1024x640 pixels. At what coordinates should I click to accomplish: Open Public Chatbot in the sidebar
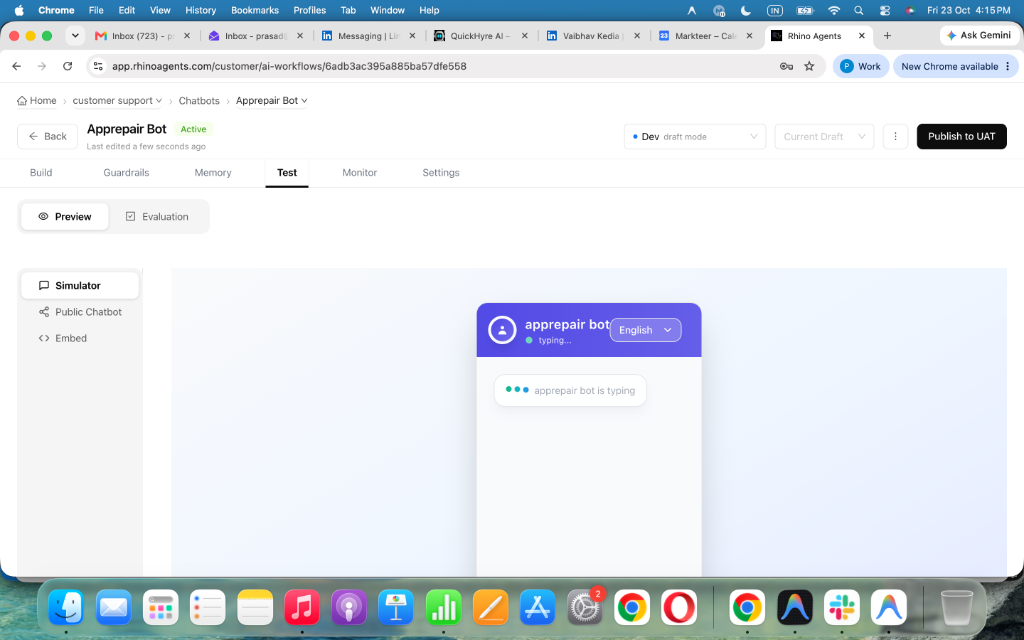point(80,312)
